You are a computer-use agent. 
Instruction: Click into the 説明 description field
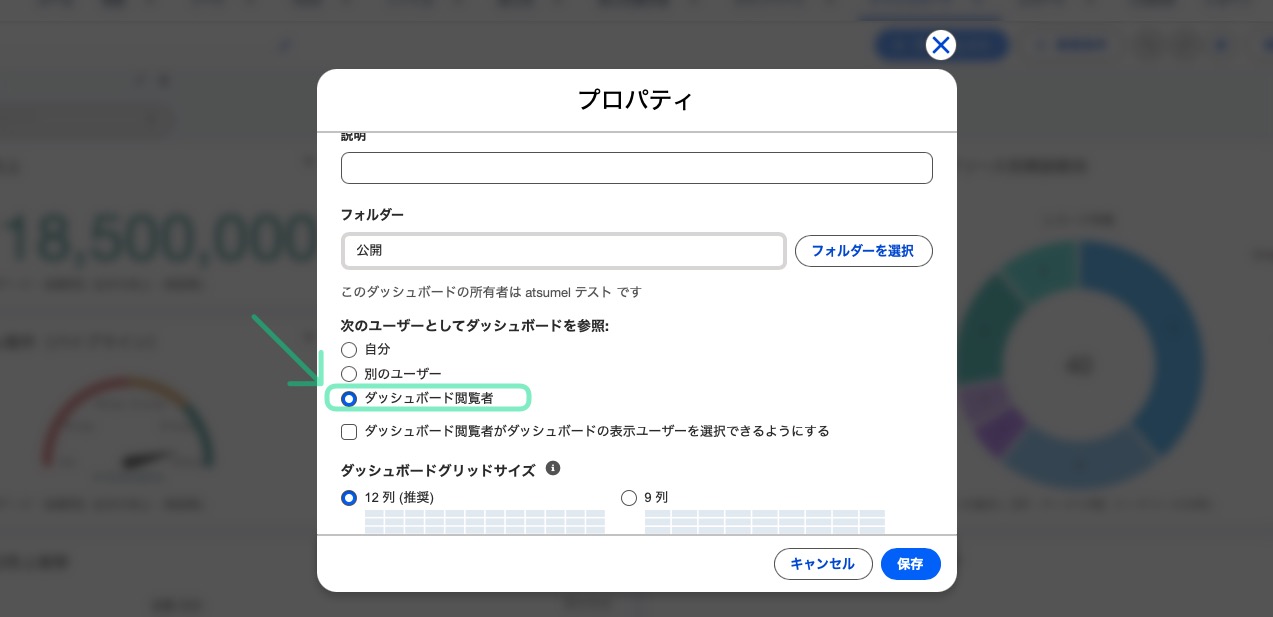(x=637, y=168)
